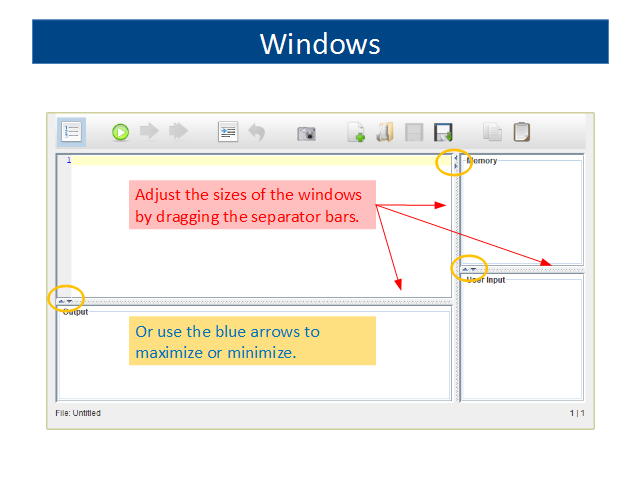Click the right arrow on the vertical separator
640x480 pixels.
(456, 166)
